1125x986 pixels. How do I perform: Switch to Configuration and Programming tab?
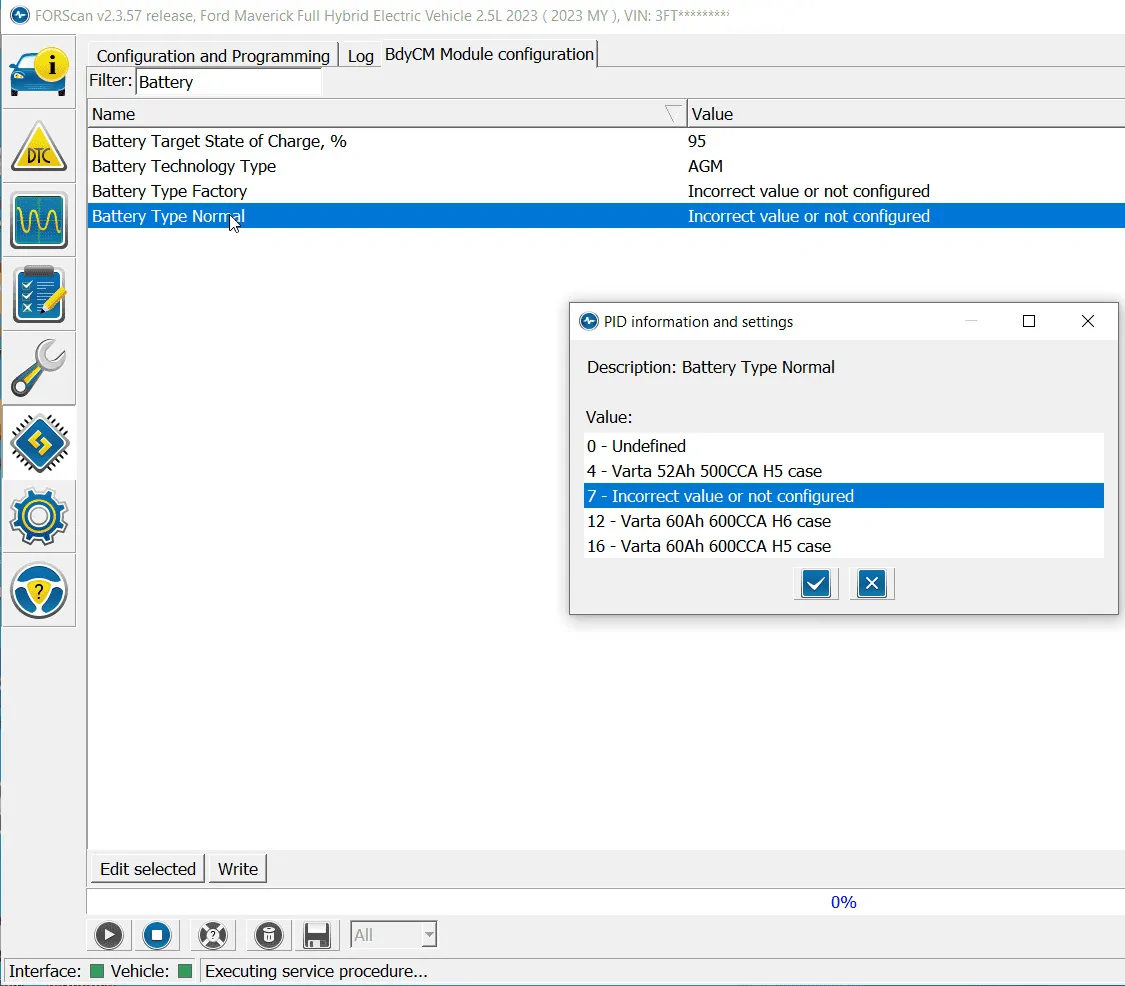[x=213, y=56]
